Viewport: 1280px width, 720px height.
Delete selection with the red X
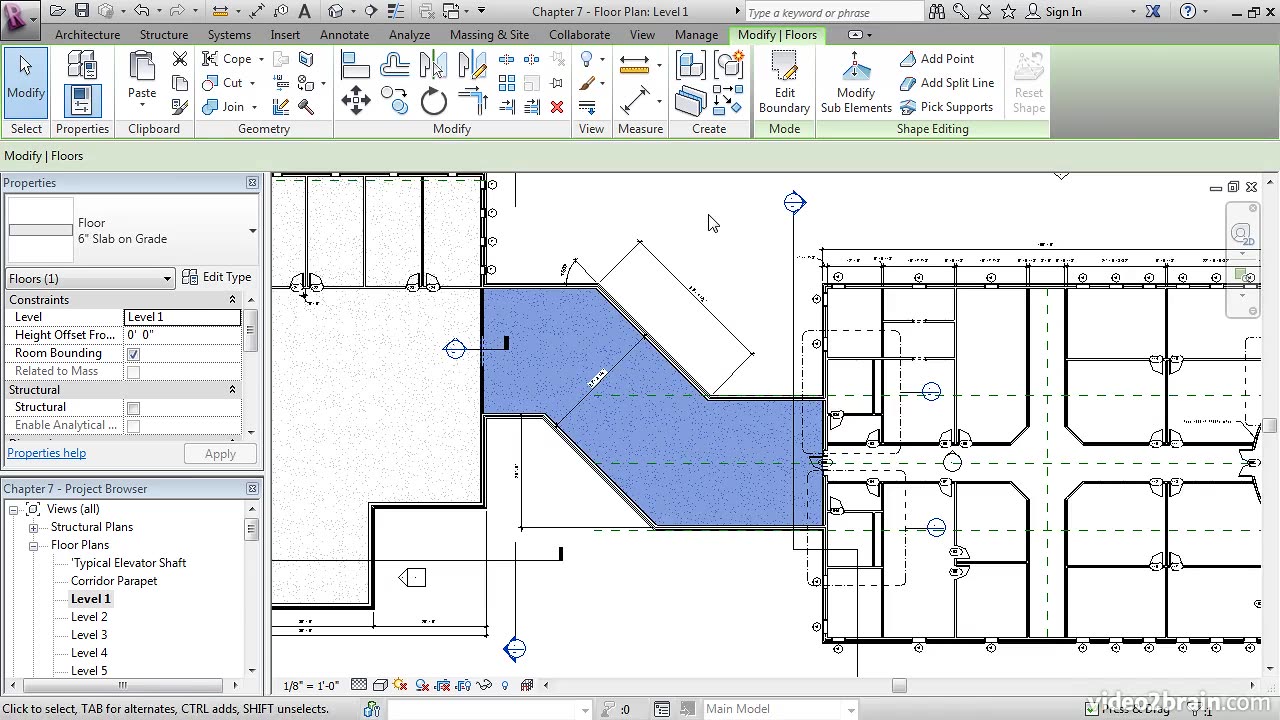[557, 107]
